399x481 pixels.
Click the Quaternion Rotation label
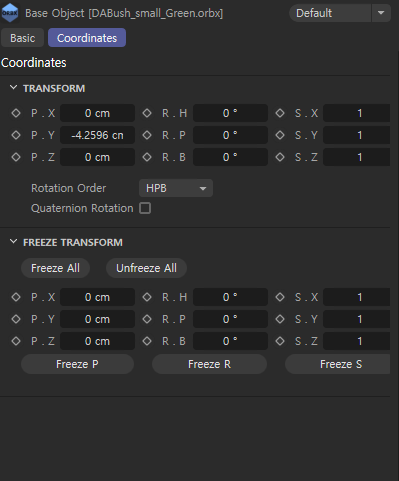pos(82,208)
